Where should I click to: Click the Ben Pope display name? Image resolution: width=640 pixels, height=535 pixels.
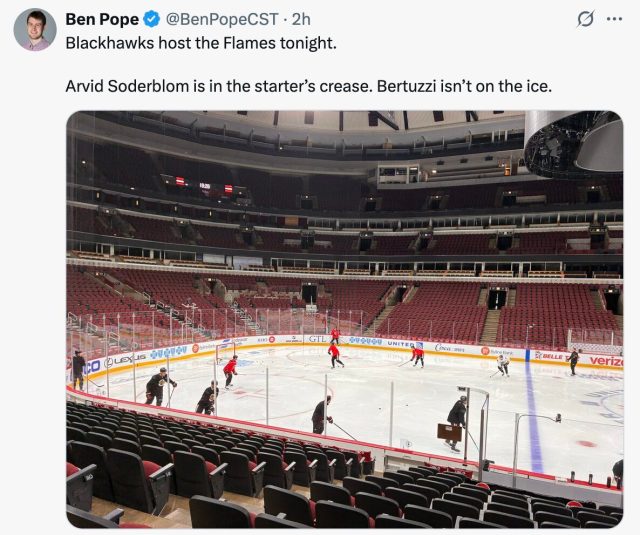(102, 19)
